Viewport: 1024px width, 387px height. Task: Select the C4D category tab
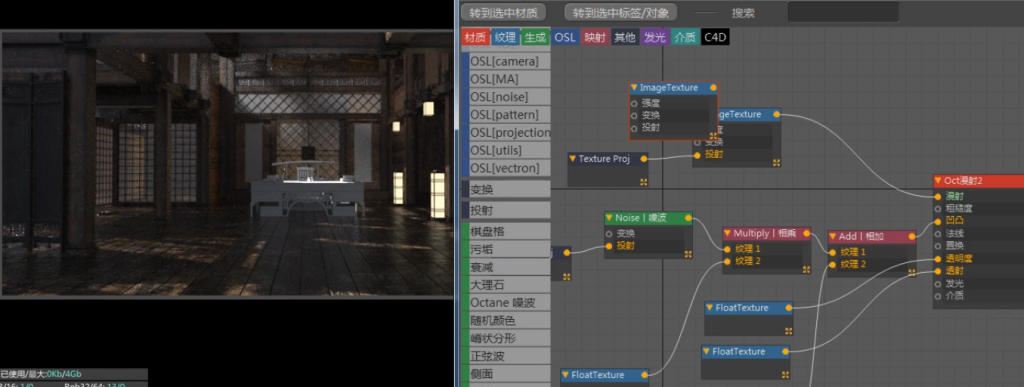pos(714,37)
